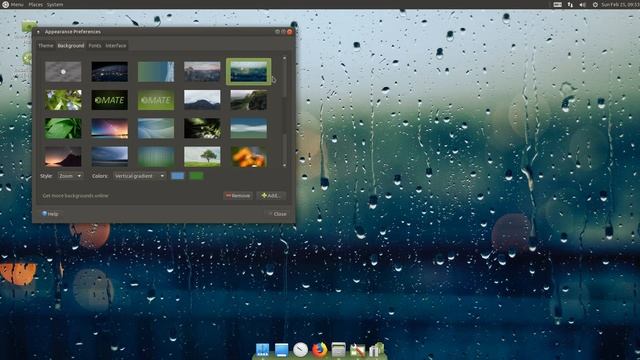Select the dark foliage wallpaper
Viewport: 640px width, 360px height.
(202, 129)
